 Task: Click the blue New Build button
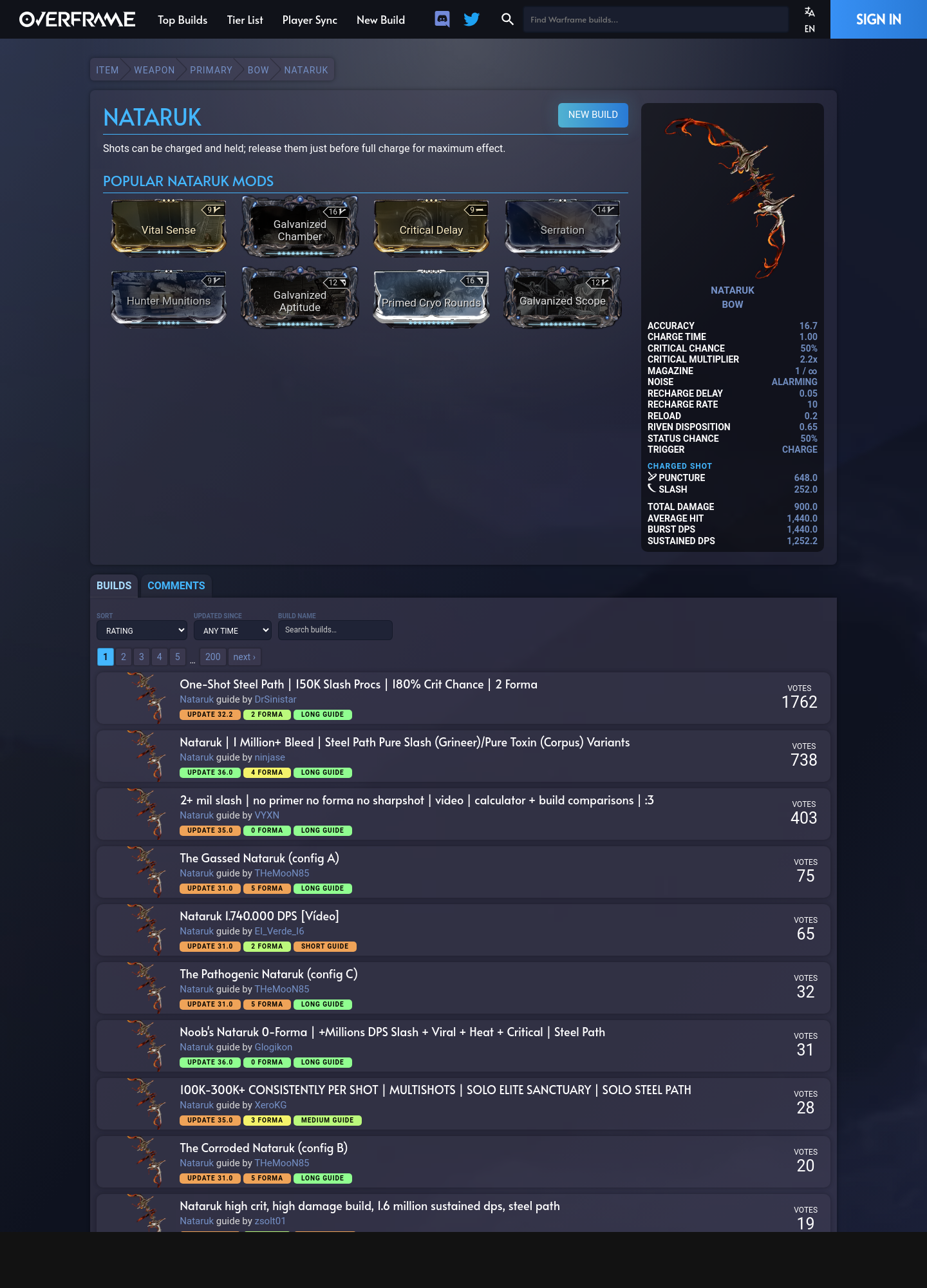pos(593,115)
